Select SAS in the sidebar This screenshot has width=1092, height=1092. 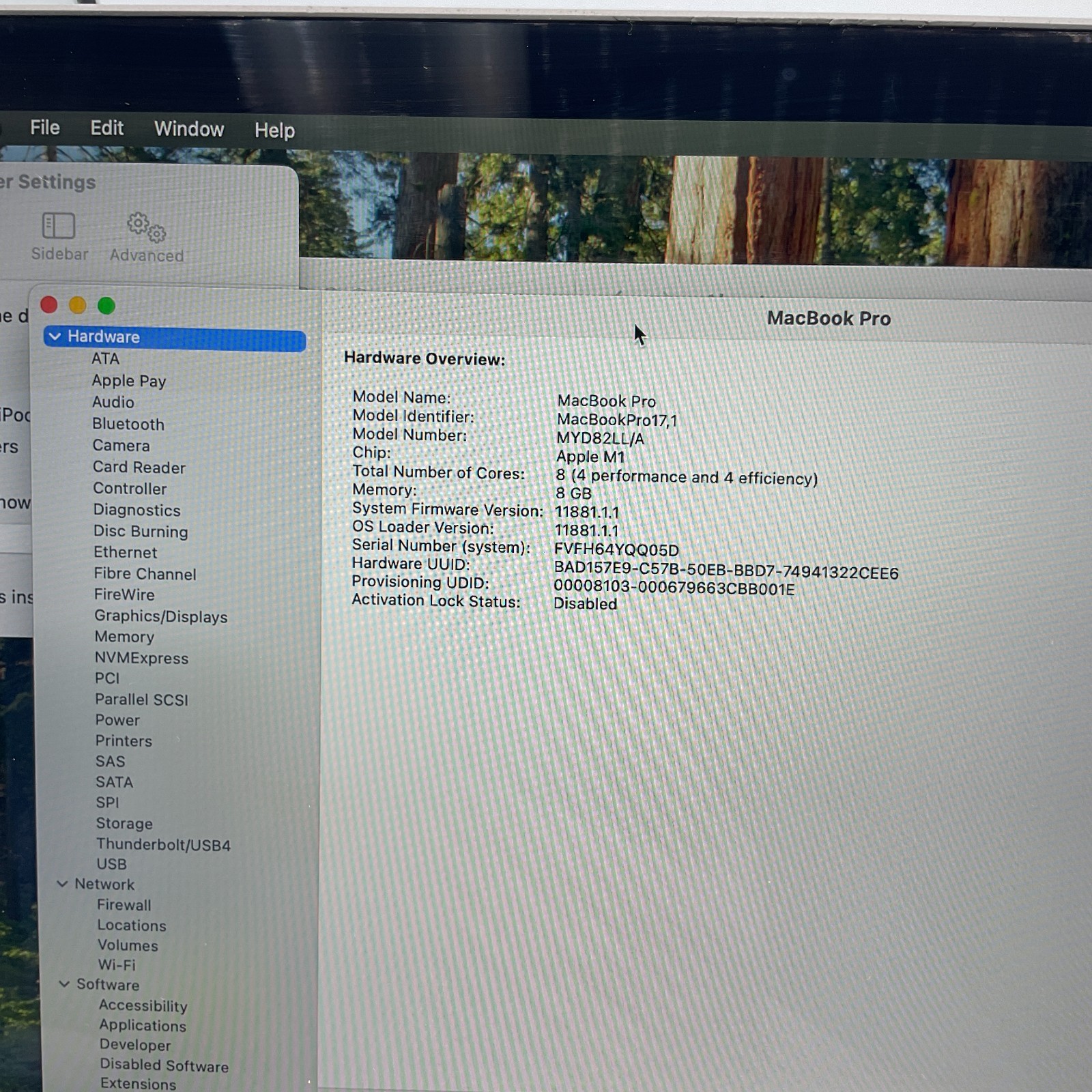(x=111, y=762)
